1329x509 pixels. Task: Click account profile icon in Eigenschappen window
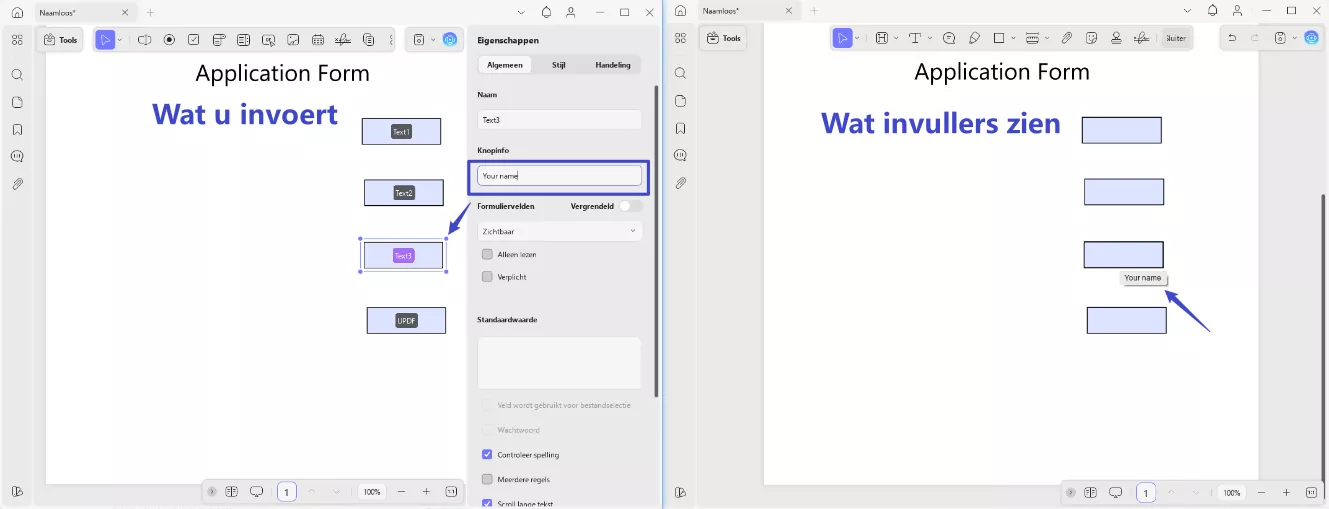click(570, 12)
